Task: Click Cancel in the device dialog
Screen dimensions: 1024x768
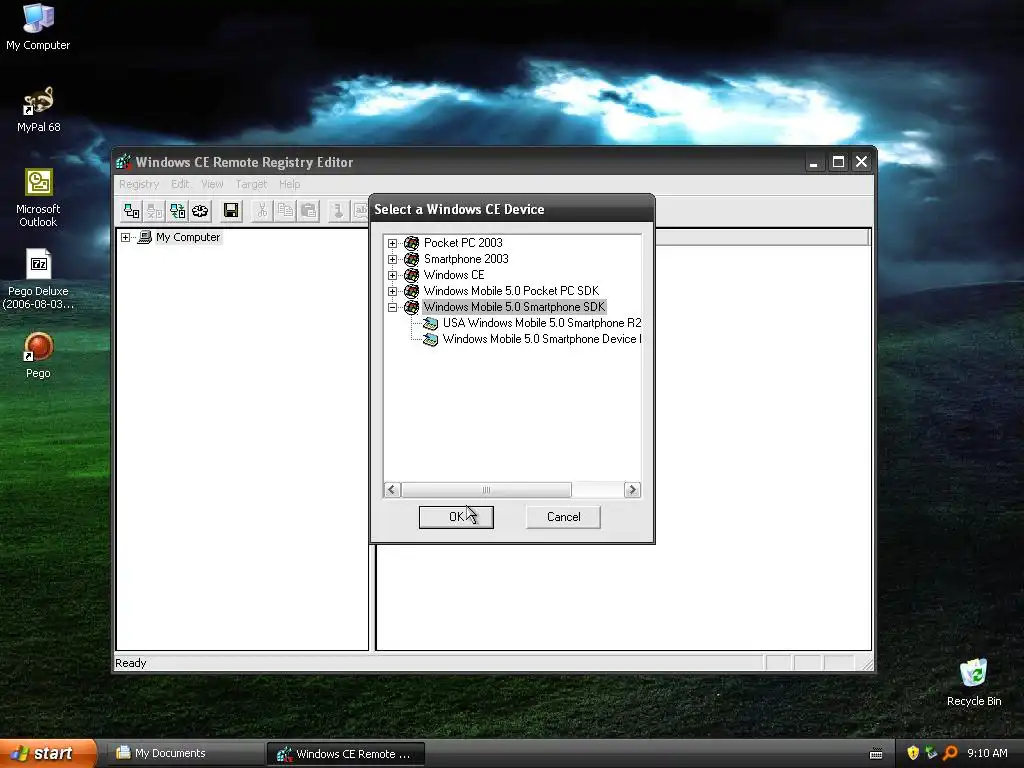Action: [x=563, y=517]
